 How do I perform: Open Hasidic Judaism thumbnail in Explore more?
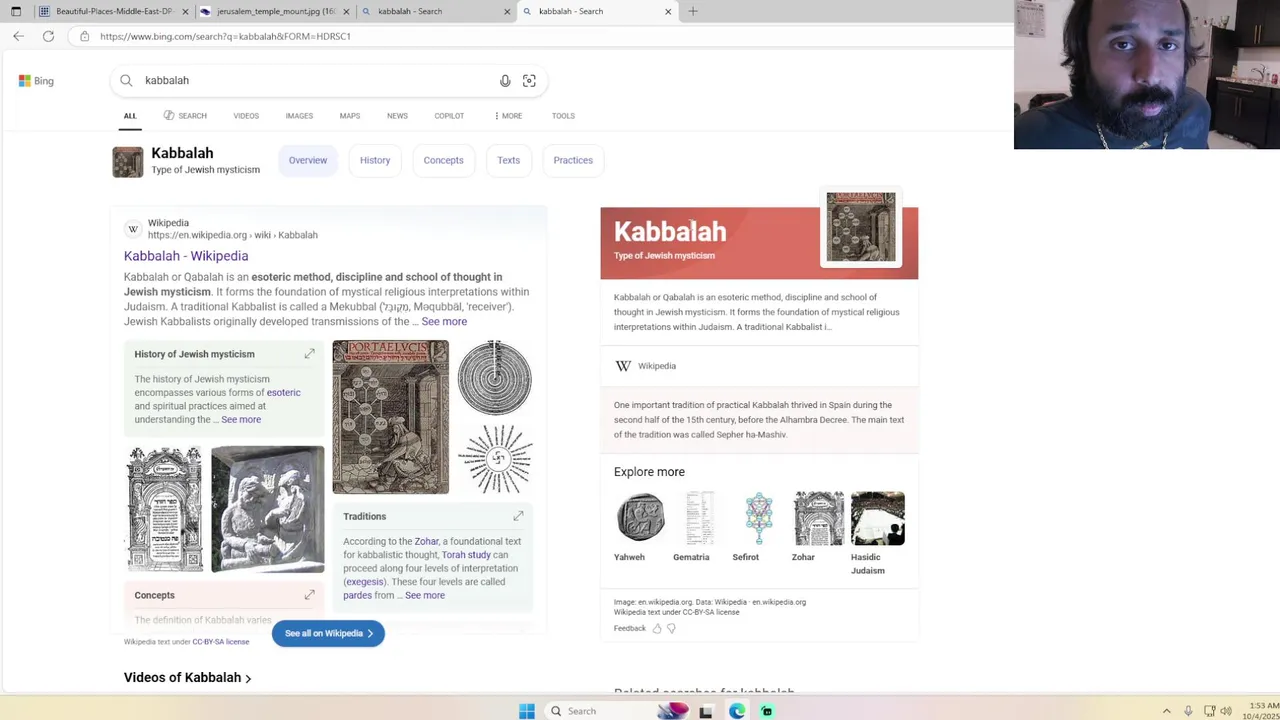[878, 518]
